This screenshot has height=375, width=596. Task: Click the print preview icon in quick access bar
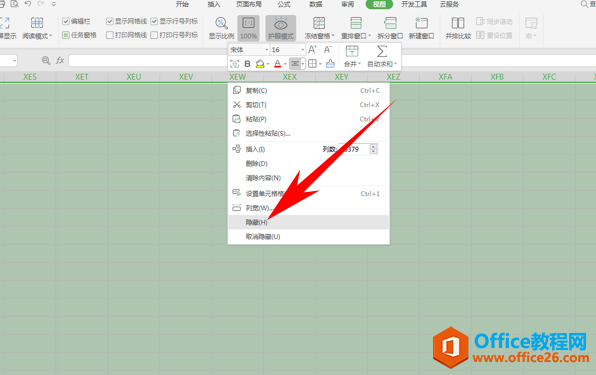(14, 4)
